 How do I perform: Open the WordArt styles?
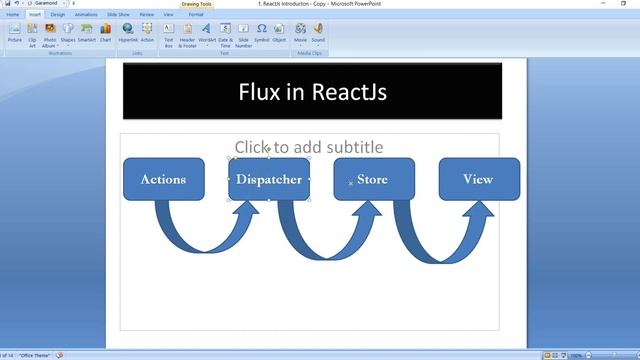coord(207,35)
